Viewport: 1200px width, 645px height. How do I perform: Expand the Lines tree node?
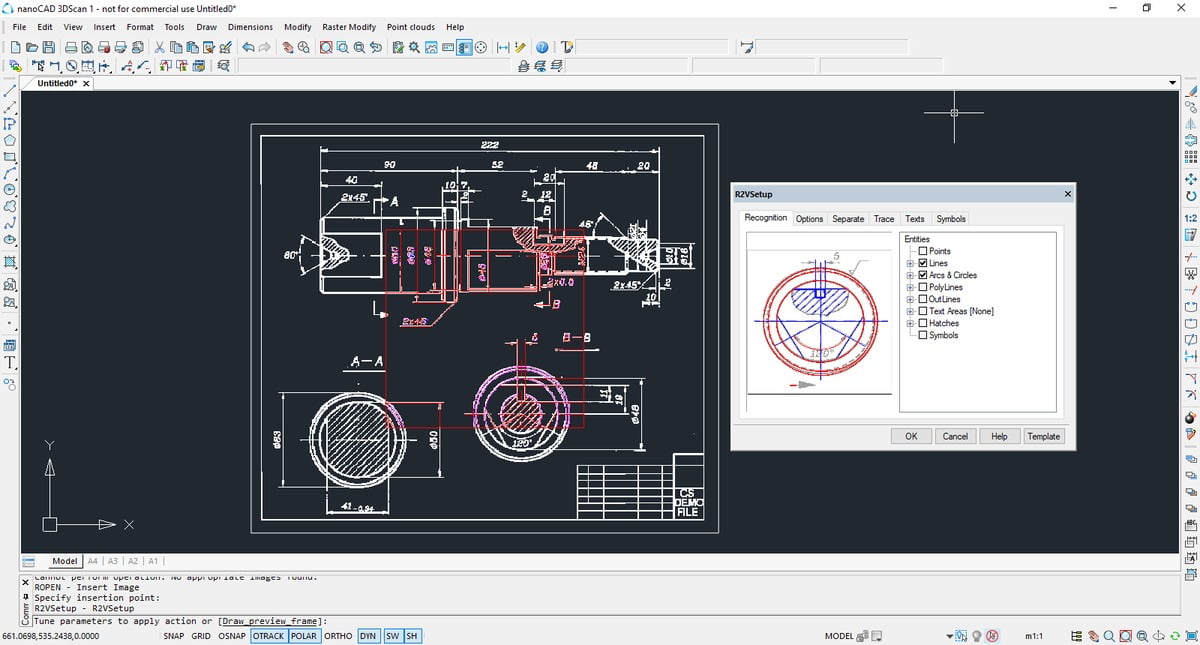click(911, 263)
